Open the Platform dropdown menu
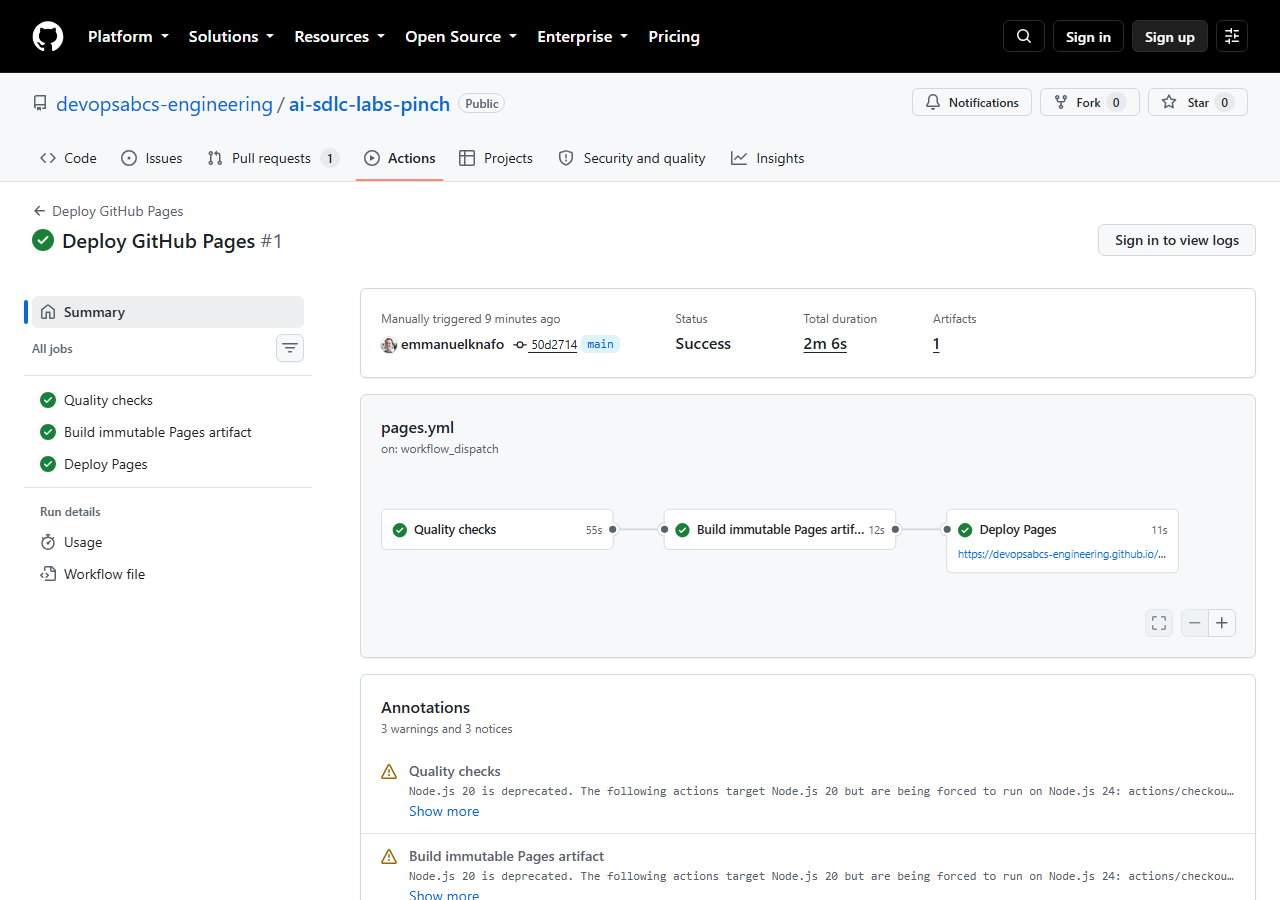 (128, 36)
